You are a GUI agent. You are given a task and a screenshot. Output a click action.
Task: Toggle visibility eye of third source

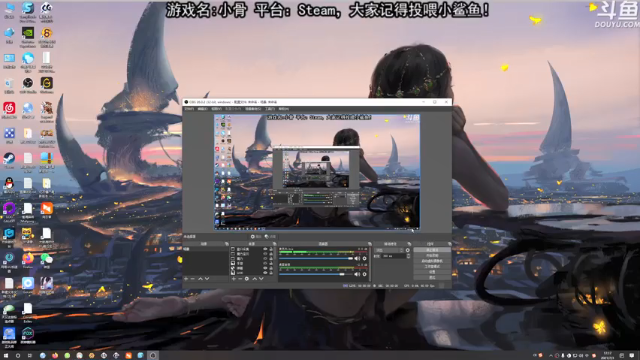265,258
